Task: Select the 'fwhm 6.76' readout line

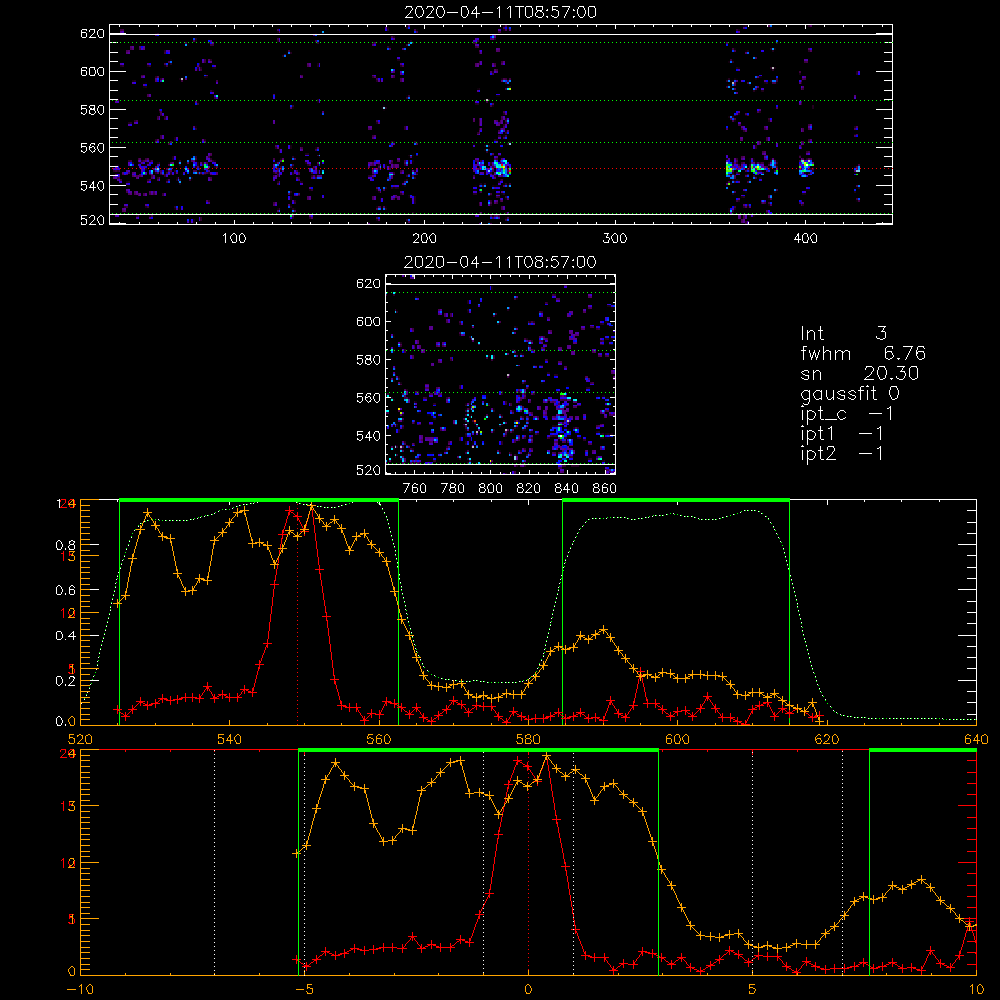Action: (x=863, y=353)
